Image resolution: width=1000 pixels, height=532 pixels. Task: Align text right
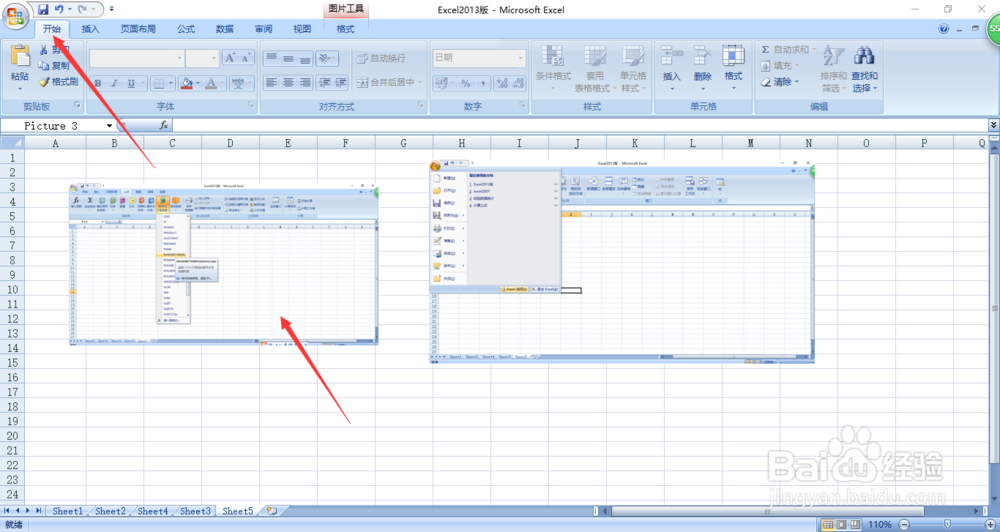(x=305, y=82)
